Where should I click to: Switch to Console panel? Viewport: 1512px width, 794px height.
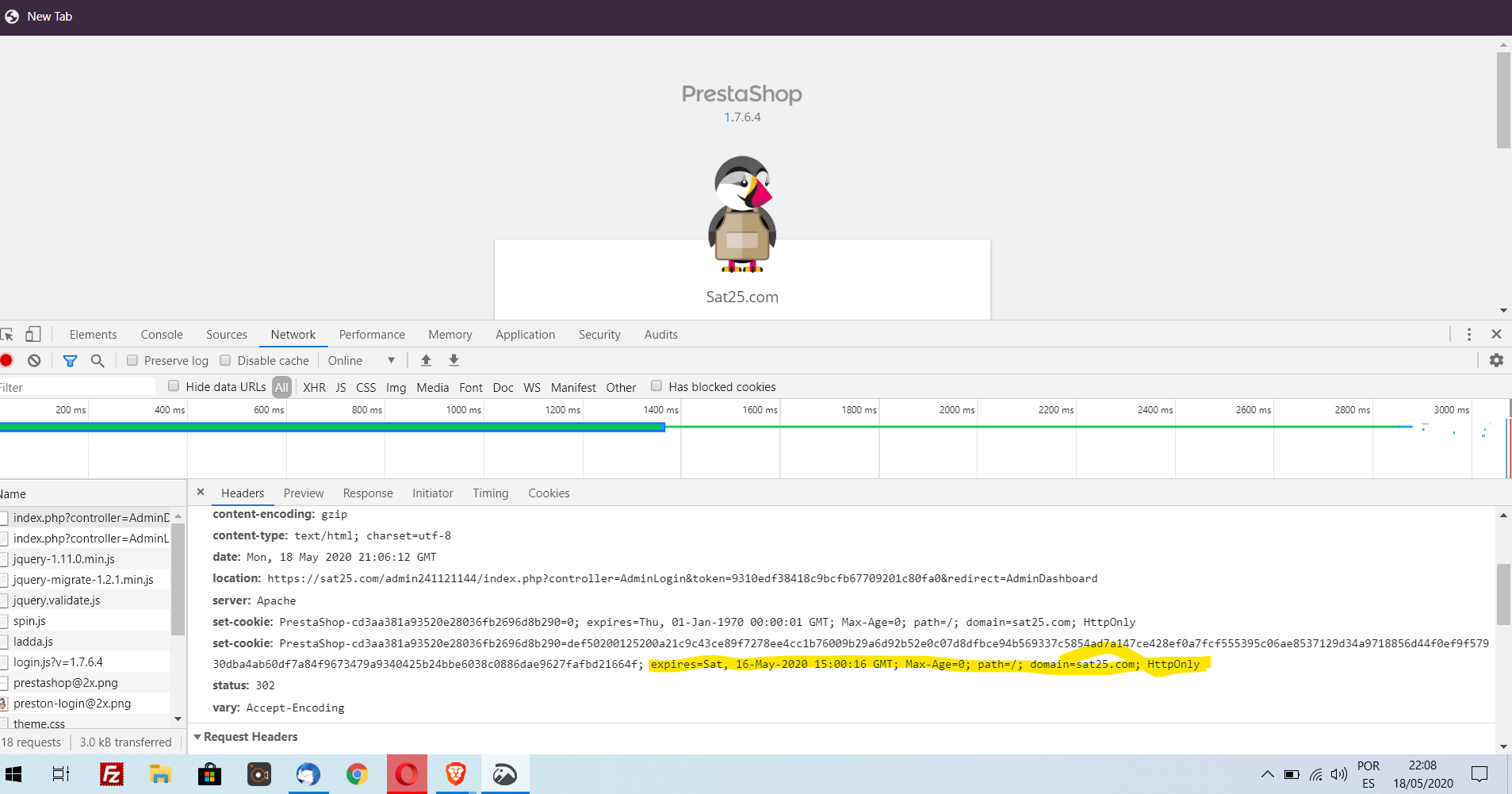(162, 335)
